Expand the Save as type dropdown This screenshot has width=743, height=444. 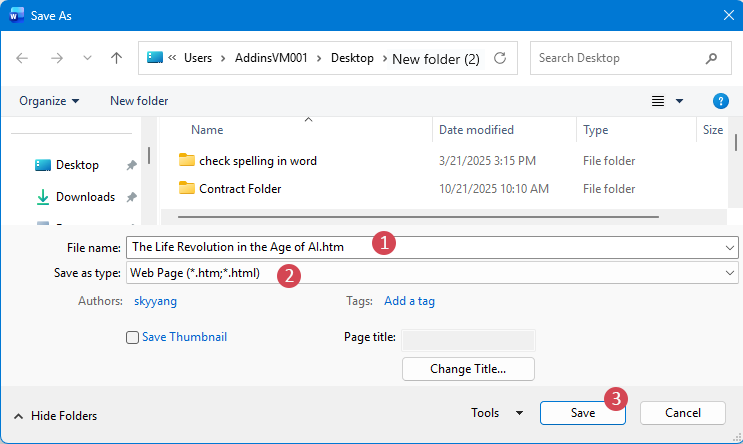pyautogui.click(x=730, y=273)
